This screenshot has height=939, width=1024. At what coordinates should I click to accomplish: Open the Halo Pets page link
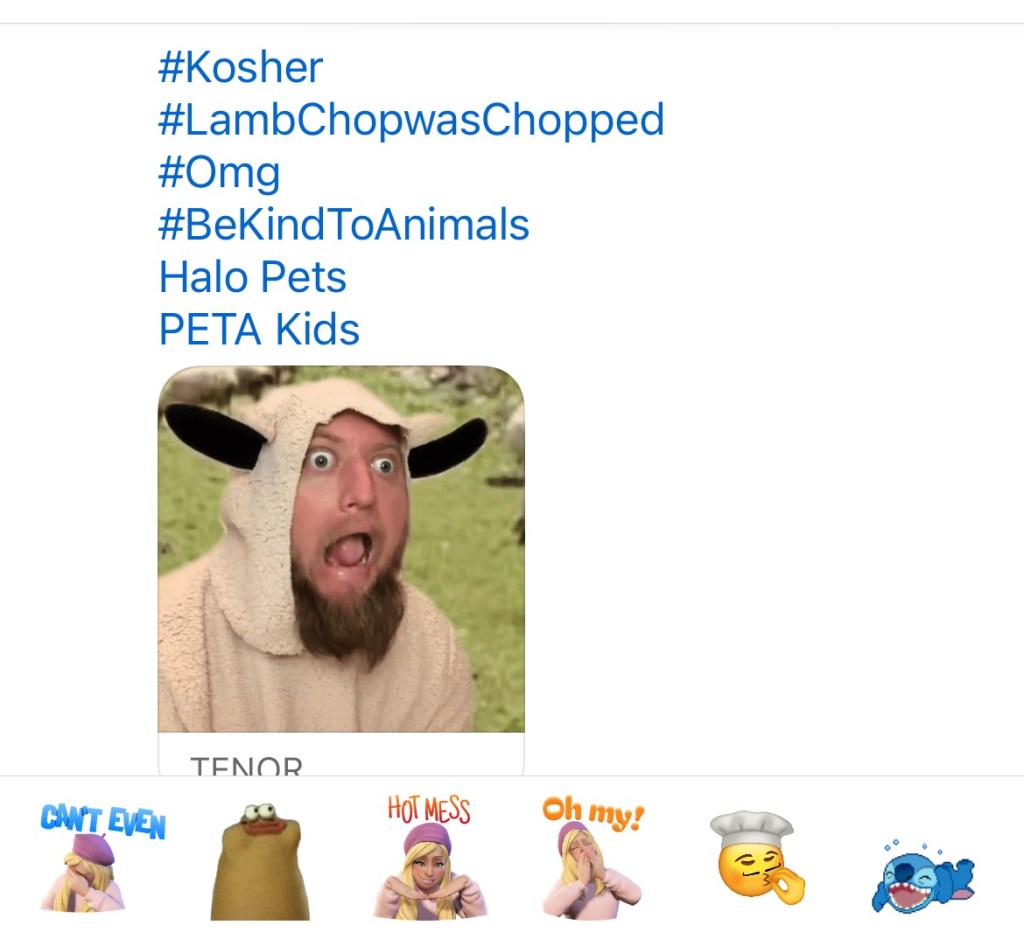point(253,277)
